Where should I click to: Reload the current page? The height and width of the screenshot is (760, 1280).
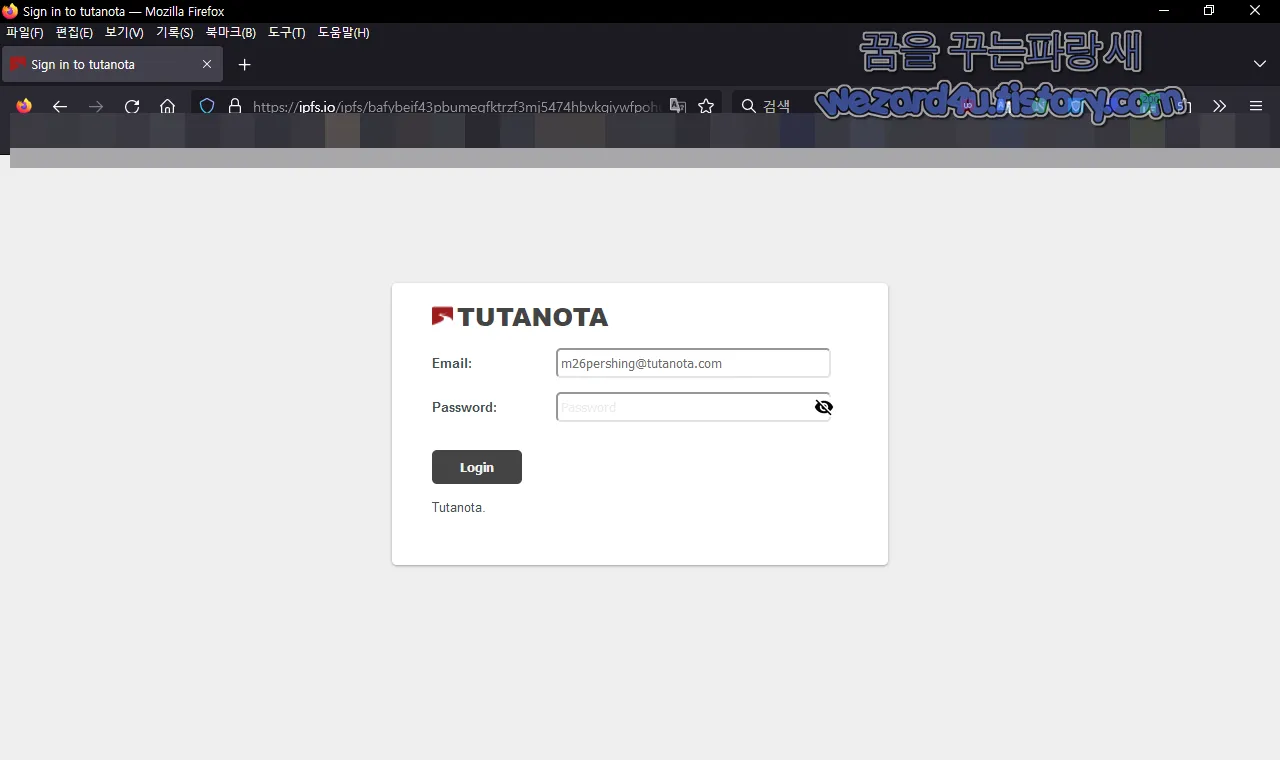click(132, 106)
